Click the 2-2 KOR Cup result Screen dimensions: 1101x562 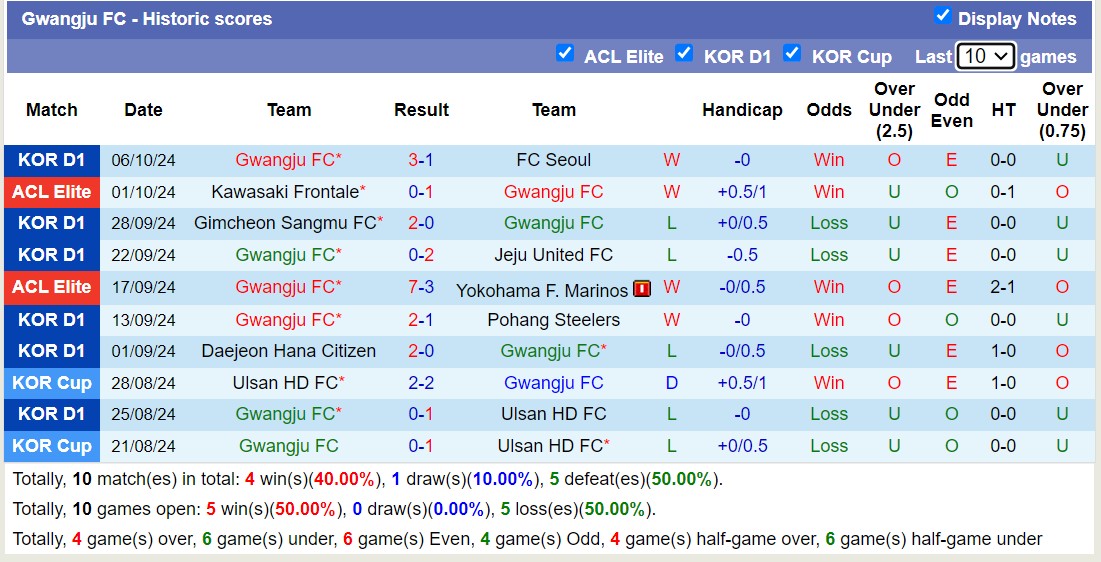421,383
